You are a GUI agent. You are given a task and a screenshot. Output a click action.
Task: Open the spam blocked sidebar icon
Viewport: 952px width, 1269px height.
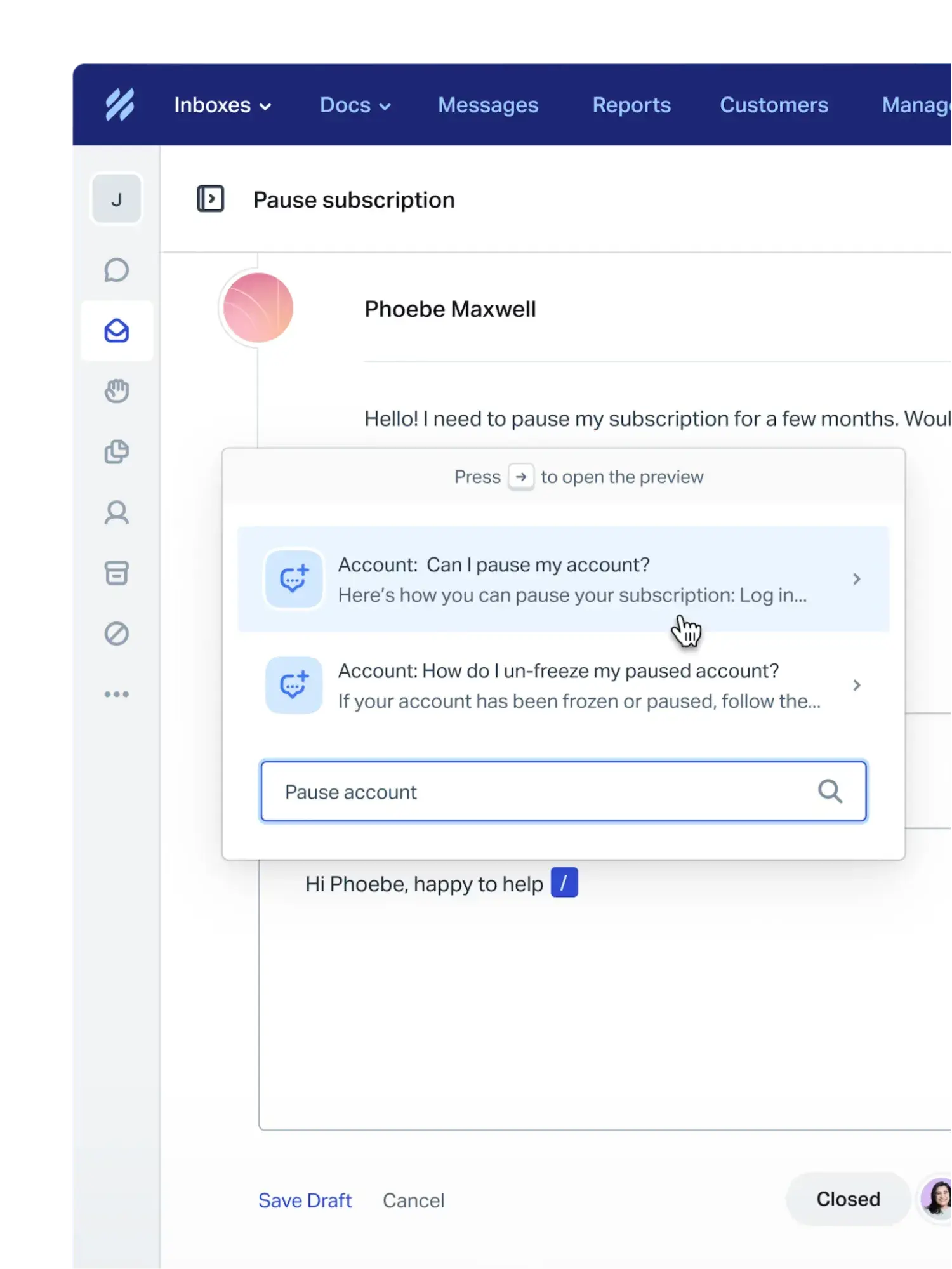click(117, 634)
